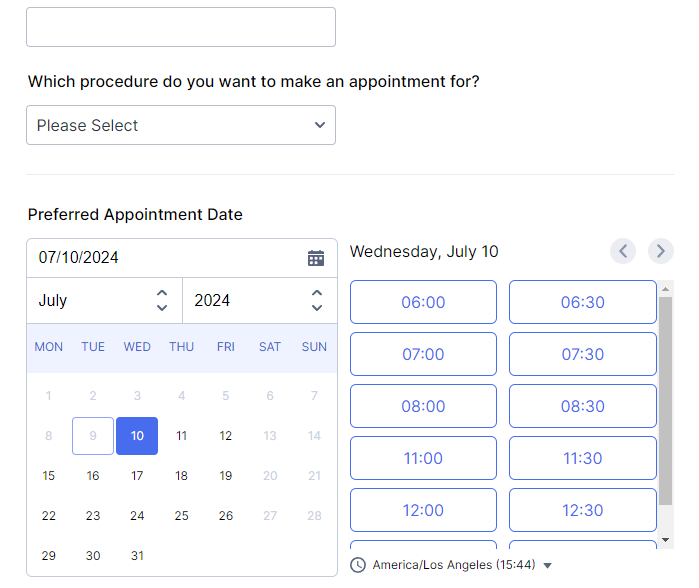Choose the 07:30 time slot
Viewport: 699px width, 588px height.
point(582,354)
